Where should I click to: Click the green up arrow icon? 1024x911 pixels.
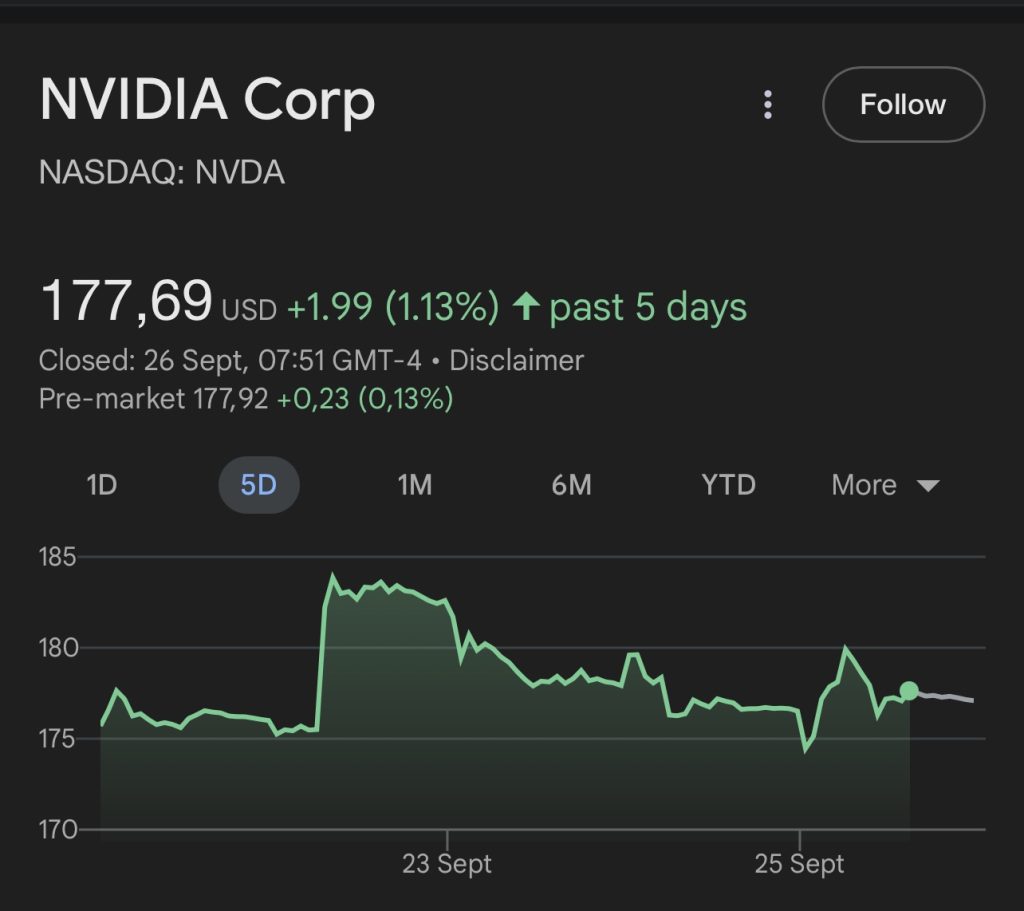click(x=526, y=307)
